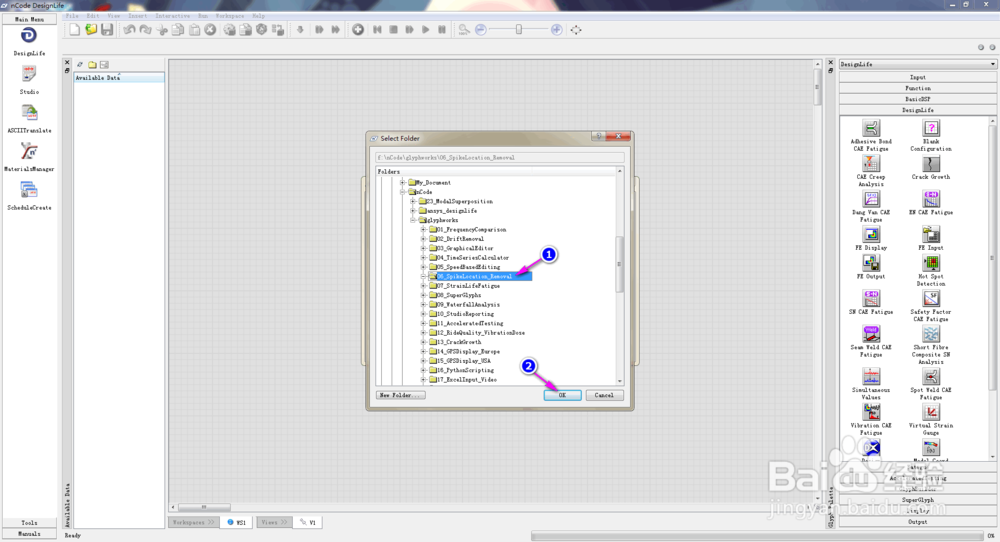Select the Adhesive Bond CAE Fatigue glyph
Image resolution: width=1000 pixels, height=542 pixels.
(871, 135)
